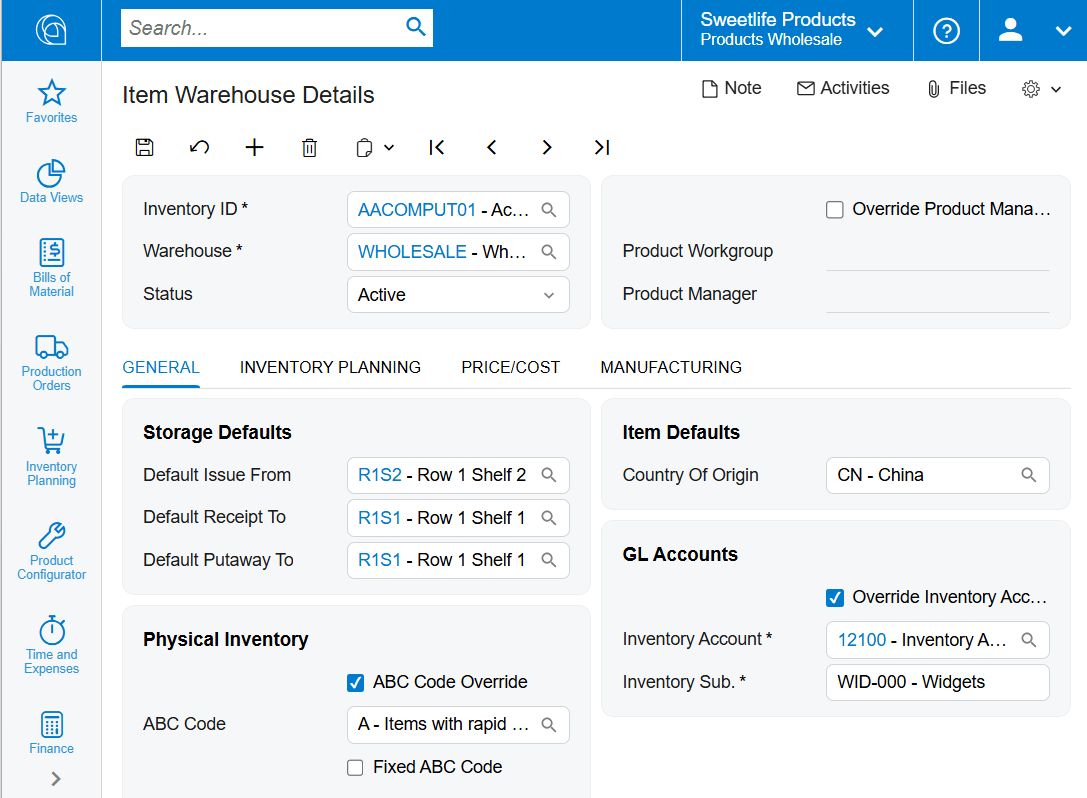Open Files attachments
Viewport: 1087px width, 798px height.
click(x=956, y=88)
